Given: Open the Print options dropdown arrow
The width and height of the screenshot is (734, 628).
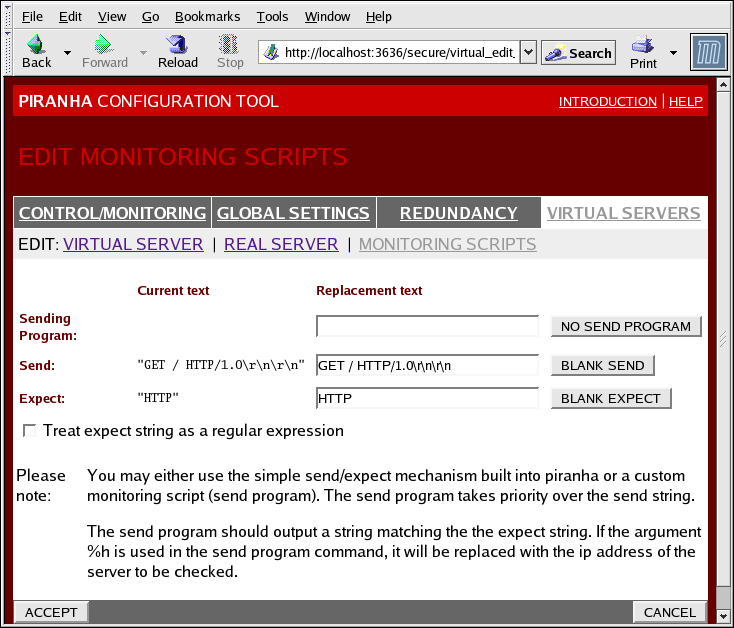Looking at the screenshot, I should (673, 53).
